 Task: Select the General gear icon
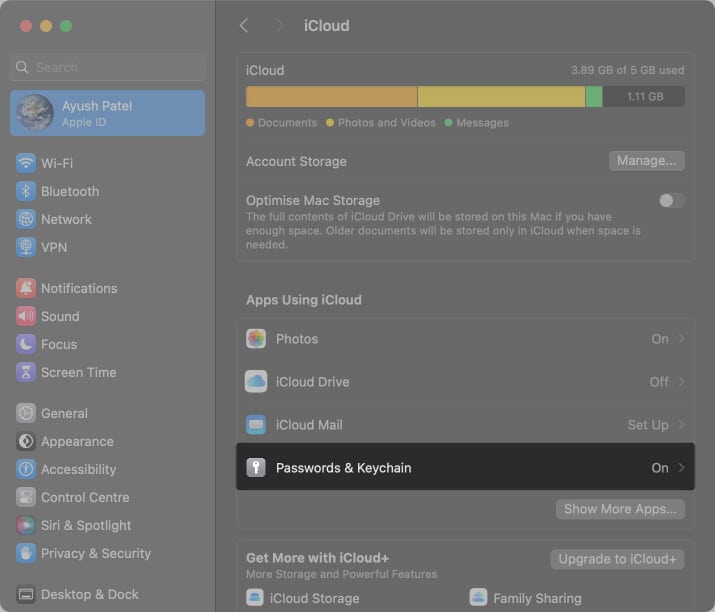pos(26,413)
